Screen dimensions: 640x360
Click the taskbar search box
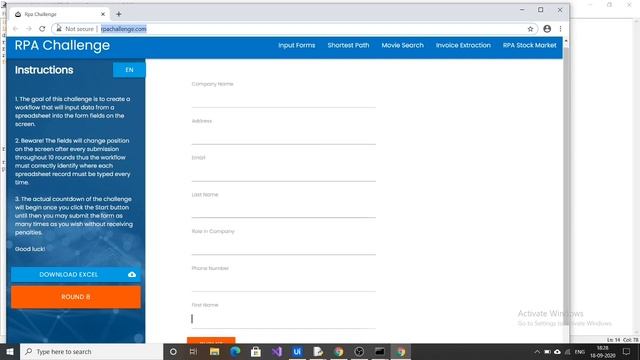(x=91, y=351)
